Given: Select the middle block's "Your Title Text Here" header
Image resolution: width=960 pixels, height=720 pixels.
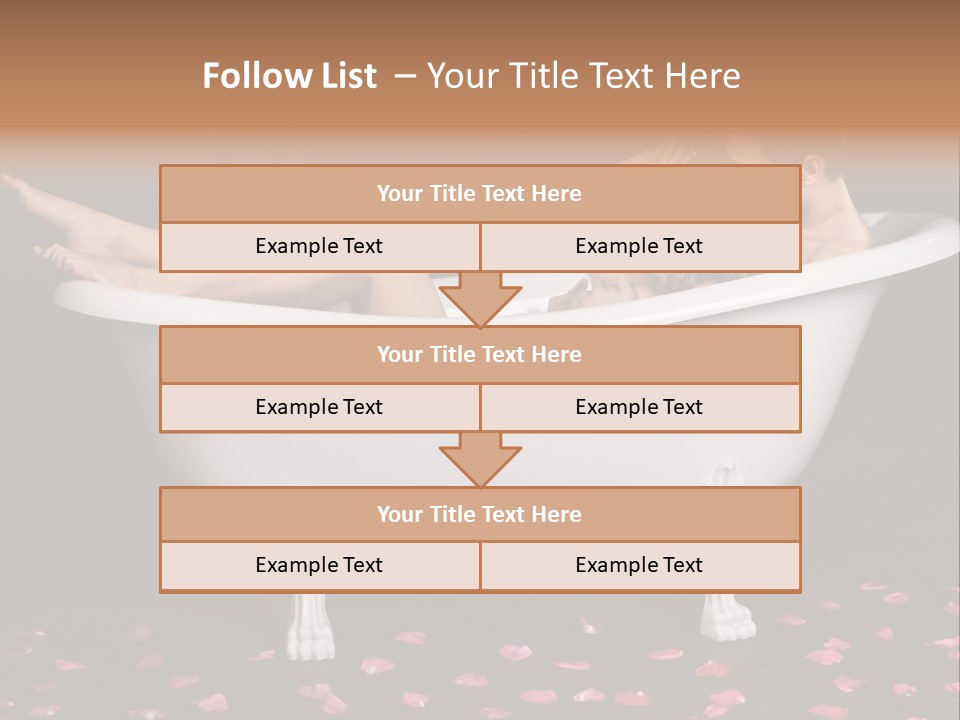Looking at the screenshot, I should [x=479, y=354].
